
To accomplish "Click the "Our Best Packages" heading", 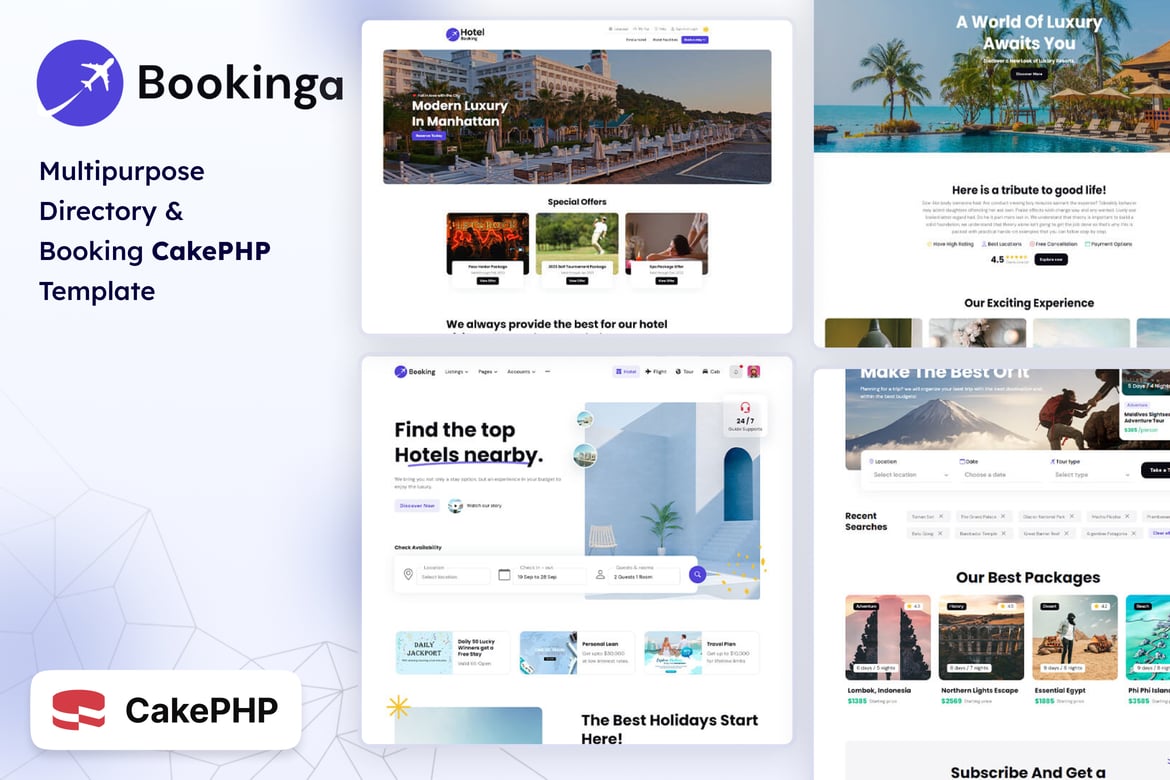I will coord(1028,577).
